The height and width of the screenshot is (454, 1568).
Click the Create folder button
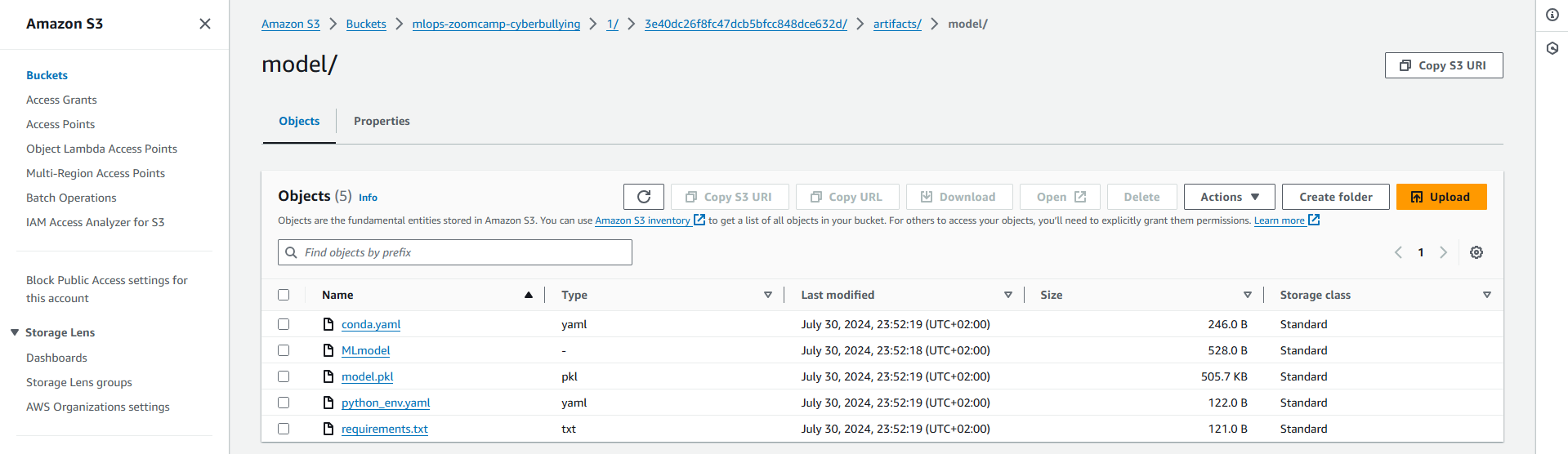pos(1336,197)
